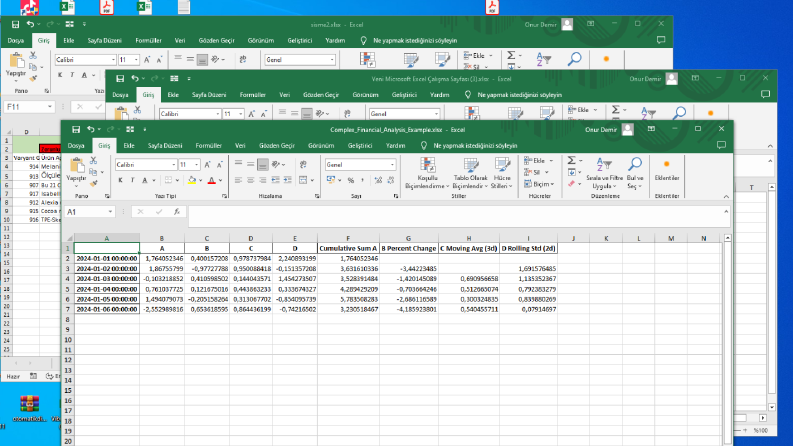The height and width of the screenshot is (446, 793).
Task: Click Bul ve Seç magnifier in front window
Action: click(x=635, y=164)
